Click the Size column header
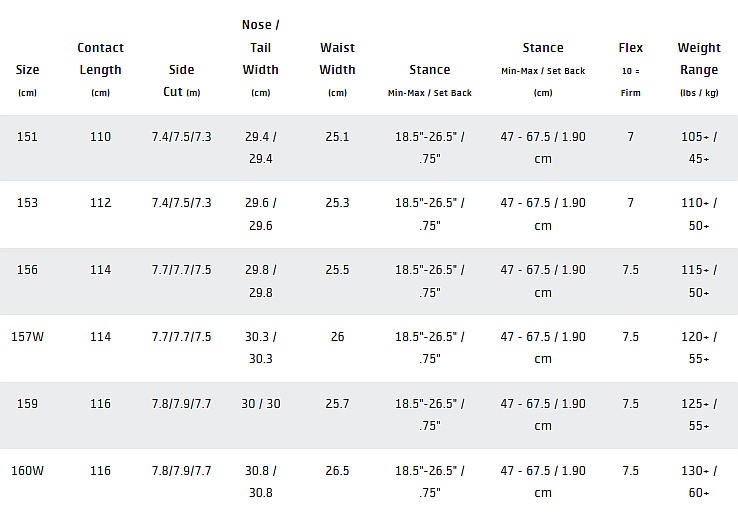 pyautogui.click(x=27, y=70)
